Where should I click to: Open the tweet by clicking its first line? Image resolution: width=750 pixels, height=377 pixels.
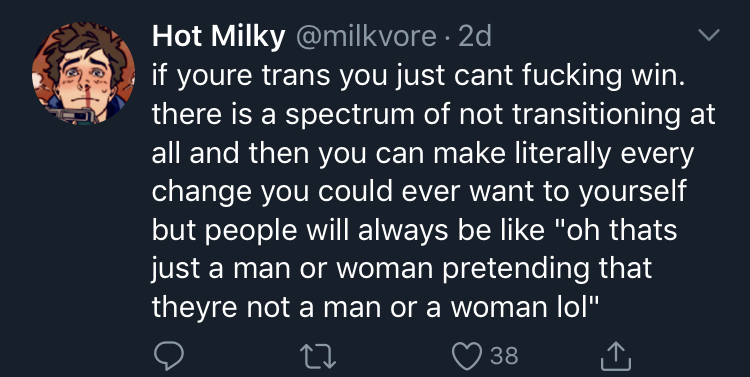419,76
